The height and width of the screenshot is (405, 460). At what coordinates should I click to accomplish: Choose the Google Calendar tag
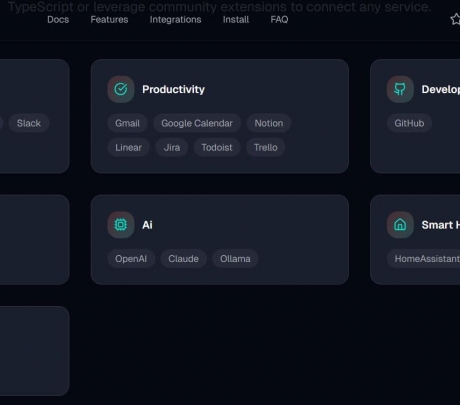click(197, 123)
